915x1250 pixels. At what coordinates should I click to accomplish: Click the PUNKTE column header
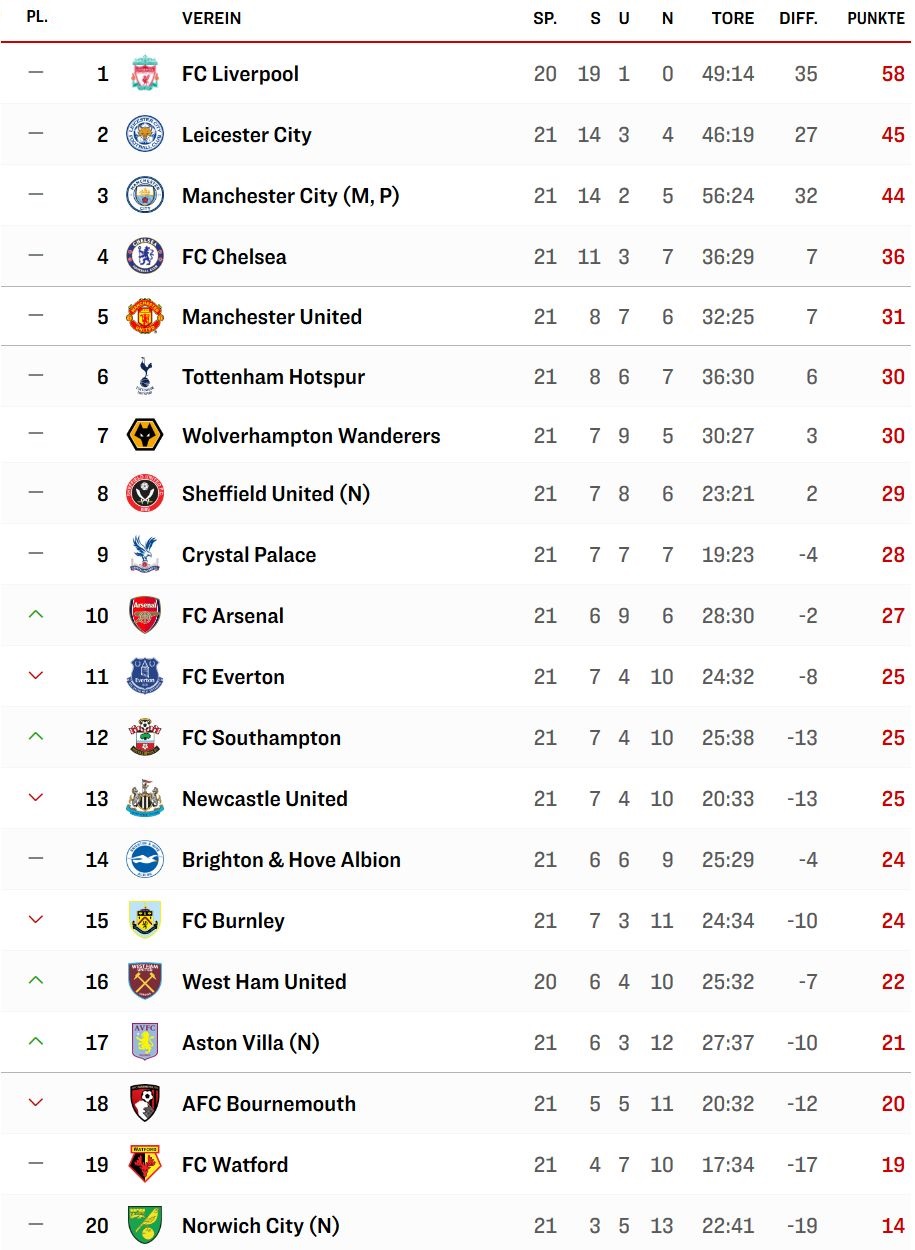[876, 19]
